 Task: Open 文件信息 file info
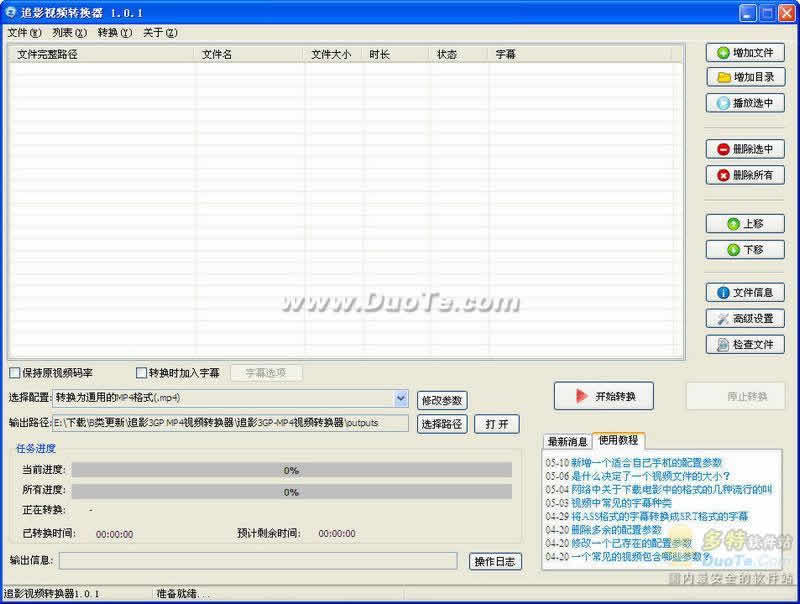coord(745,293)
